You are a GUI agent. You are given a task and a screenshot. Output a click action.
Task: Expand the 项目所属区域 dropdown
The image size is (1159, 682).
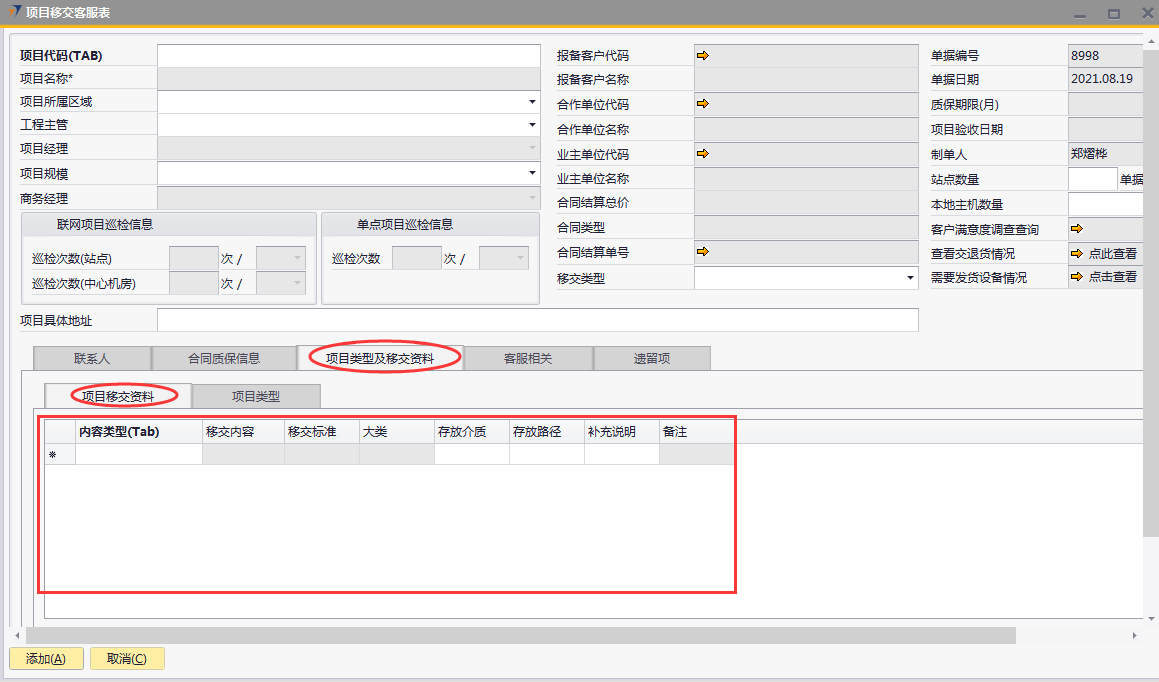point(532,102)
